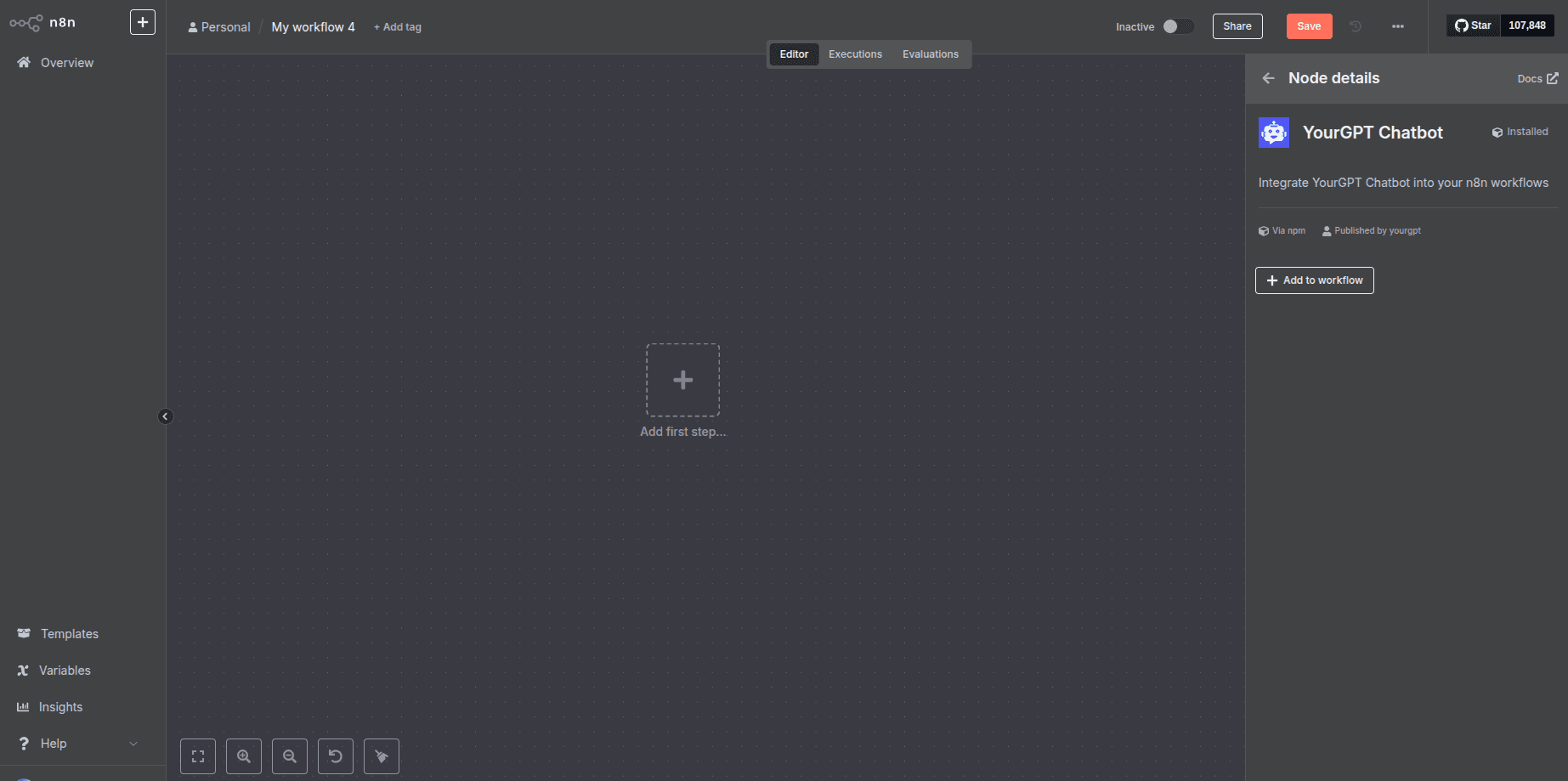Collapse the left sidebar with the chevron

pyautogui.click(x=166, y=416)
